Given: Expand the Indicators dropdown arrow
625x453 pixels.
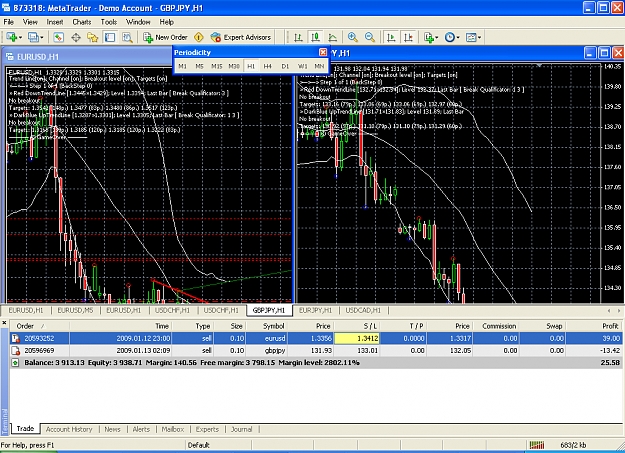Looking at the screenshot, I should [437, 37].
